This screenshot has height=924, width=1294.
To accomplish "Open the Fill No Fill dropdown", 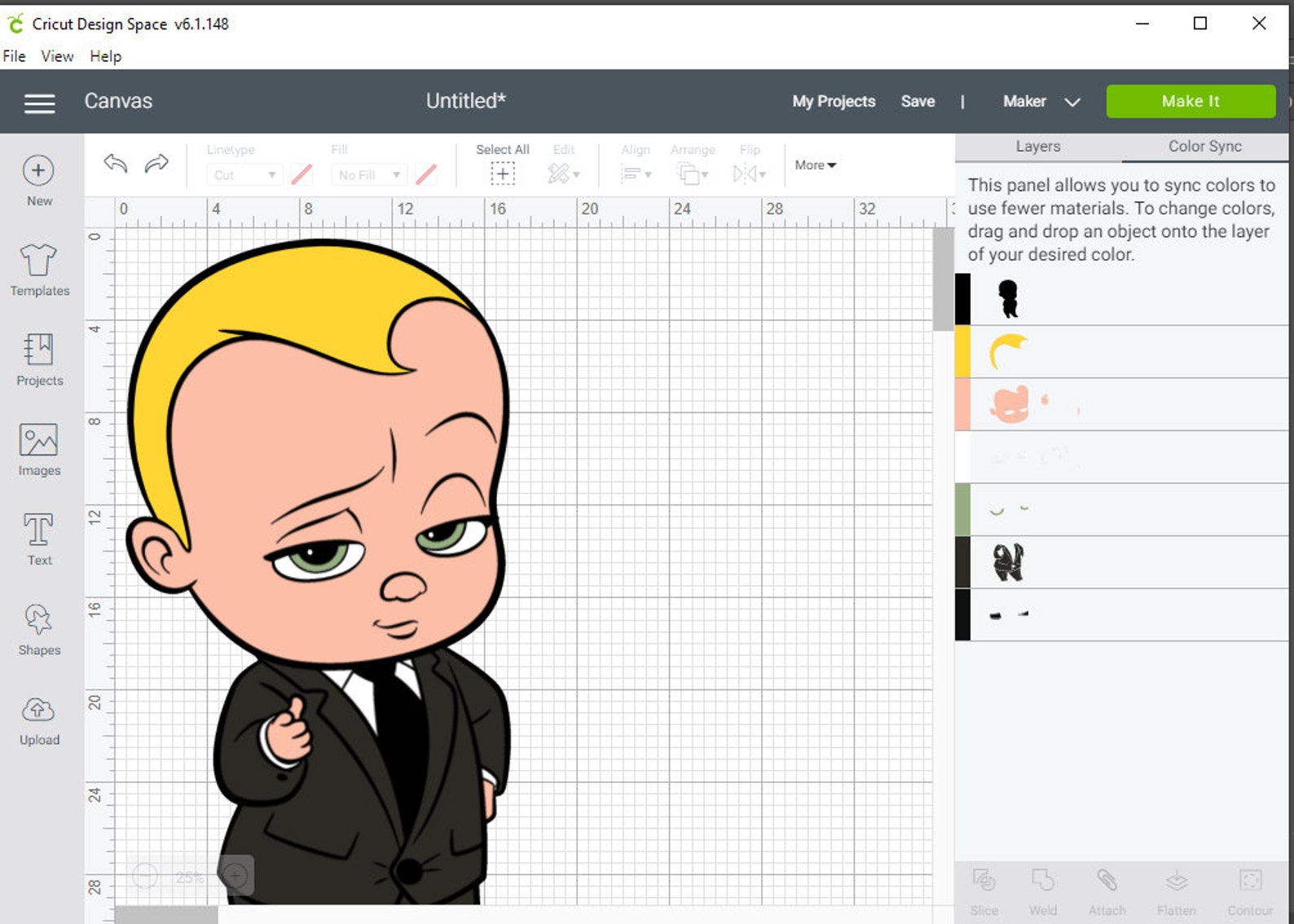I will (369, 174).
